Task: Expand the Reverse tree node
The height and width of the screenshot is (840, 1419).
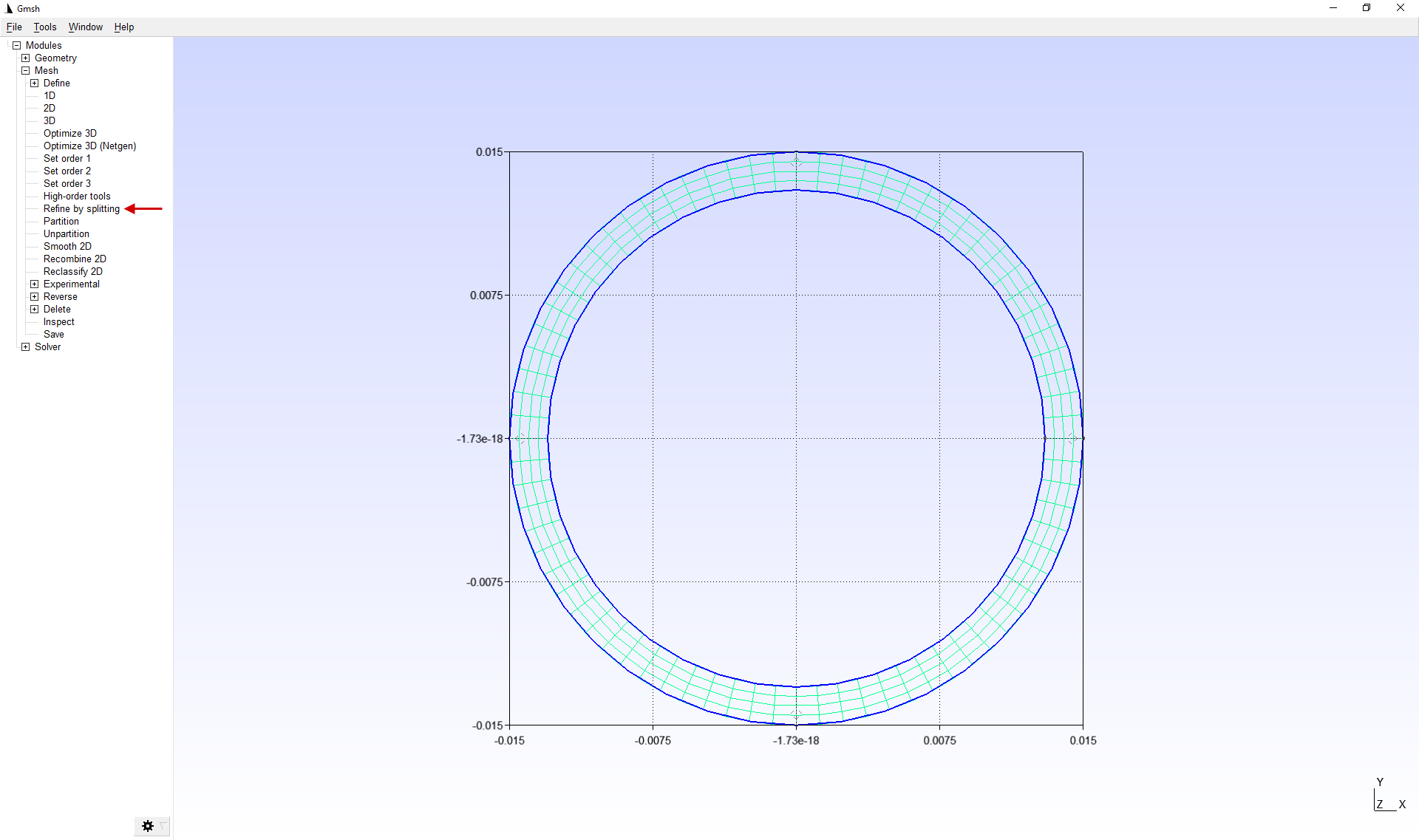Action: (x=35, y=296)
